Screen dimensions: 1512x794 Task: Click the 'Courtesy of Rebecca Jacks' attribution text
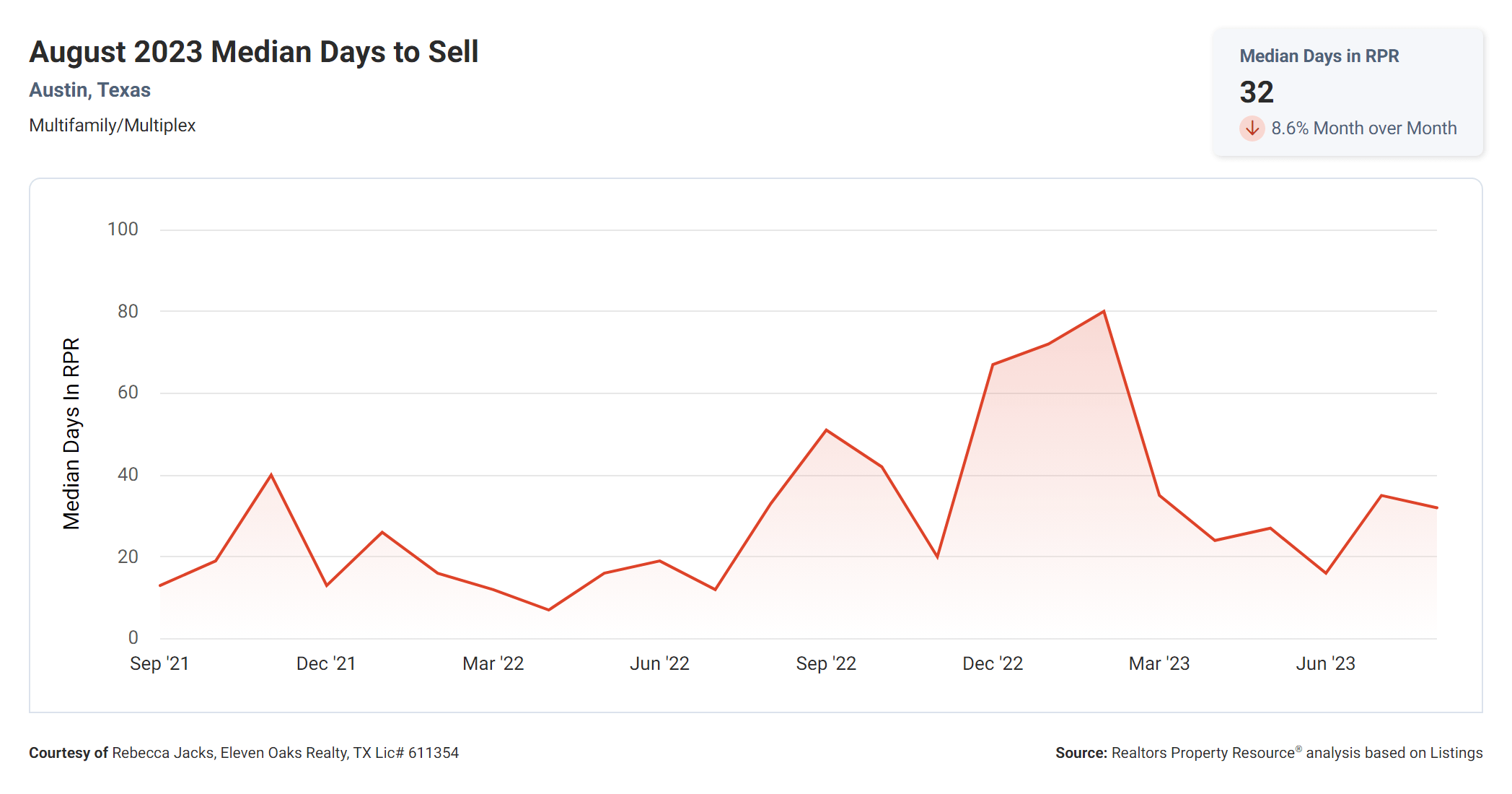tap(244, 753)
